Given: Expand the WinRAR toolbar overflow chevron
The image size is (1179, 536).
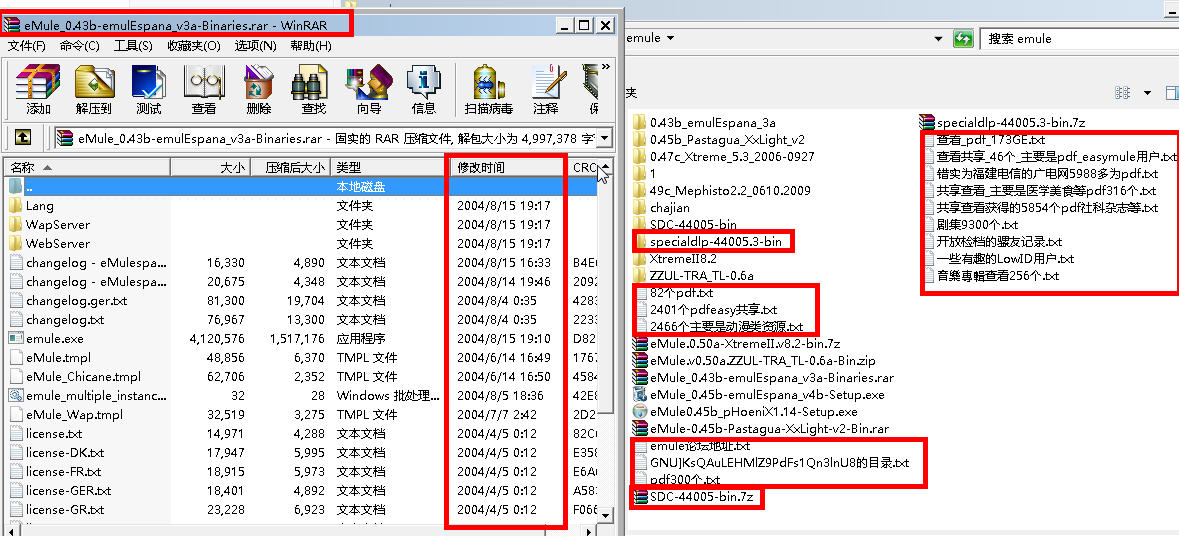Looking at the screenshot, I should 605,66.
